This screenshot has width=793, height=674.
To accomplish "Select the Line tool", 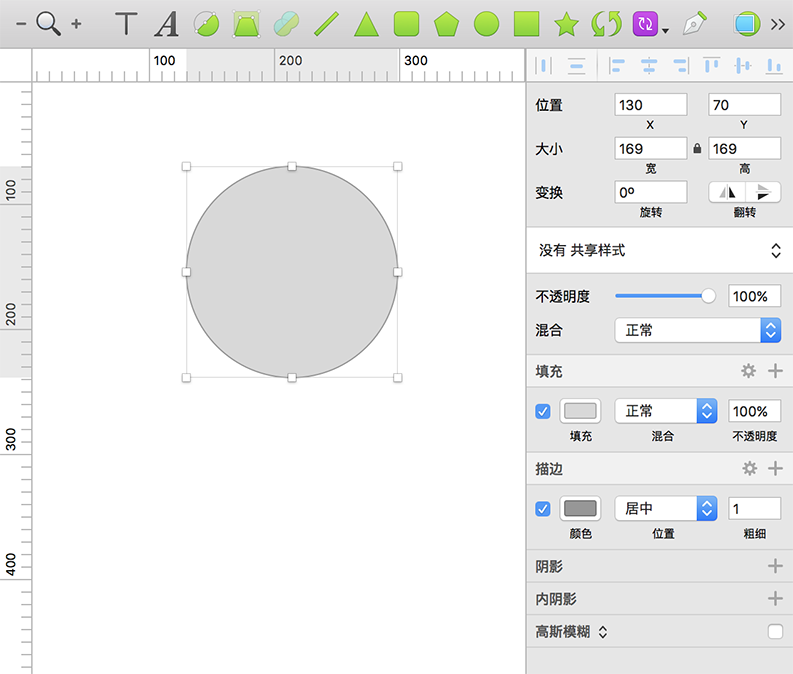I will 326,24.
